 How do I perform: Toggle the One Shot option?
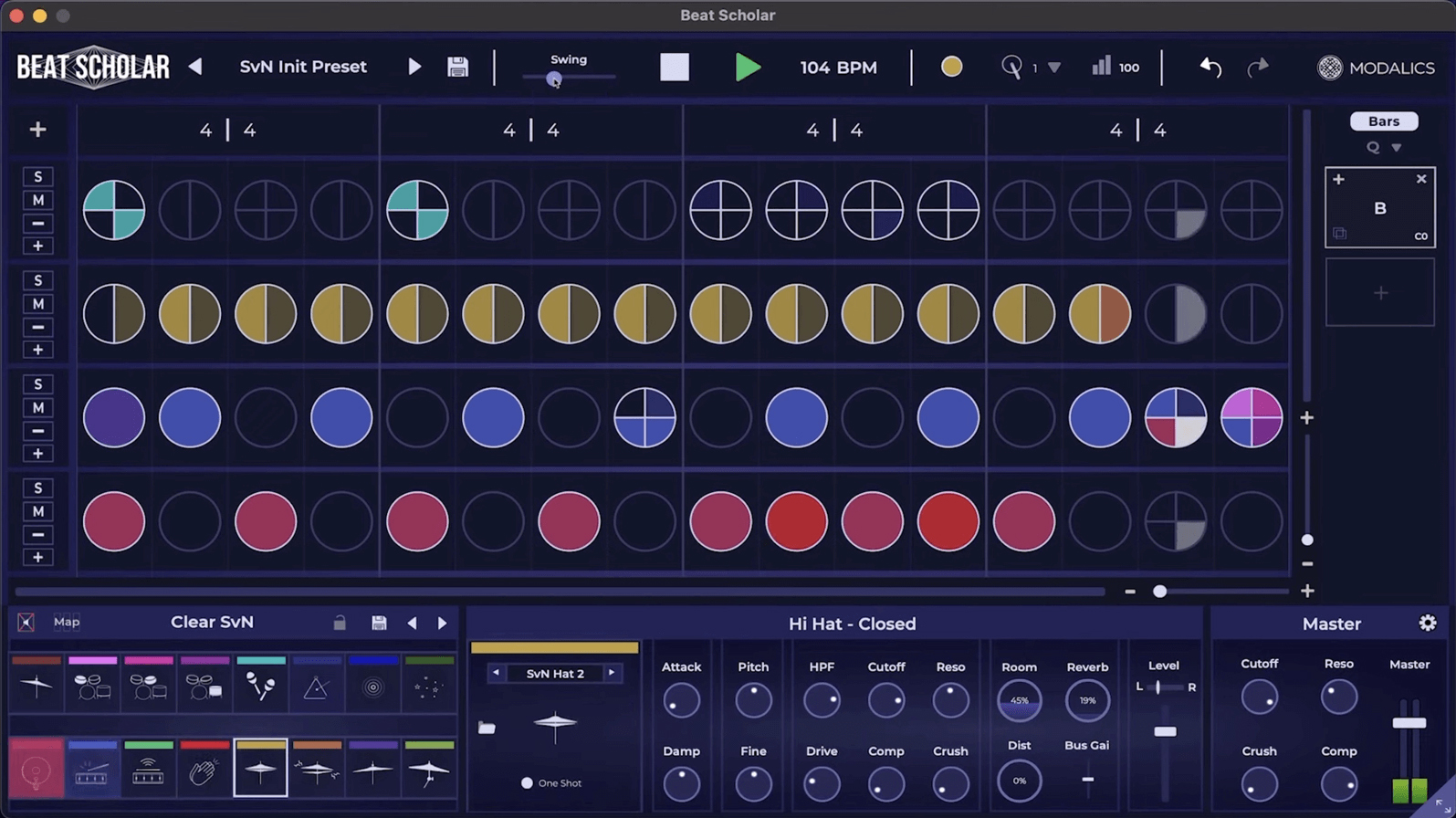(527, 782)
